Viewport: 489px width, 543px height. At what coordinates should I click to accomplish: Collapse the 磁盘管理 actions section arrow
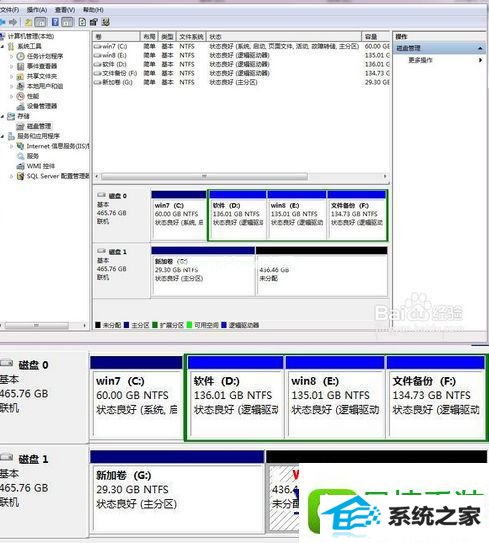(480, 48)
